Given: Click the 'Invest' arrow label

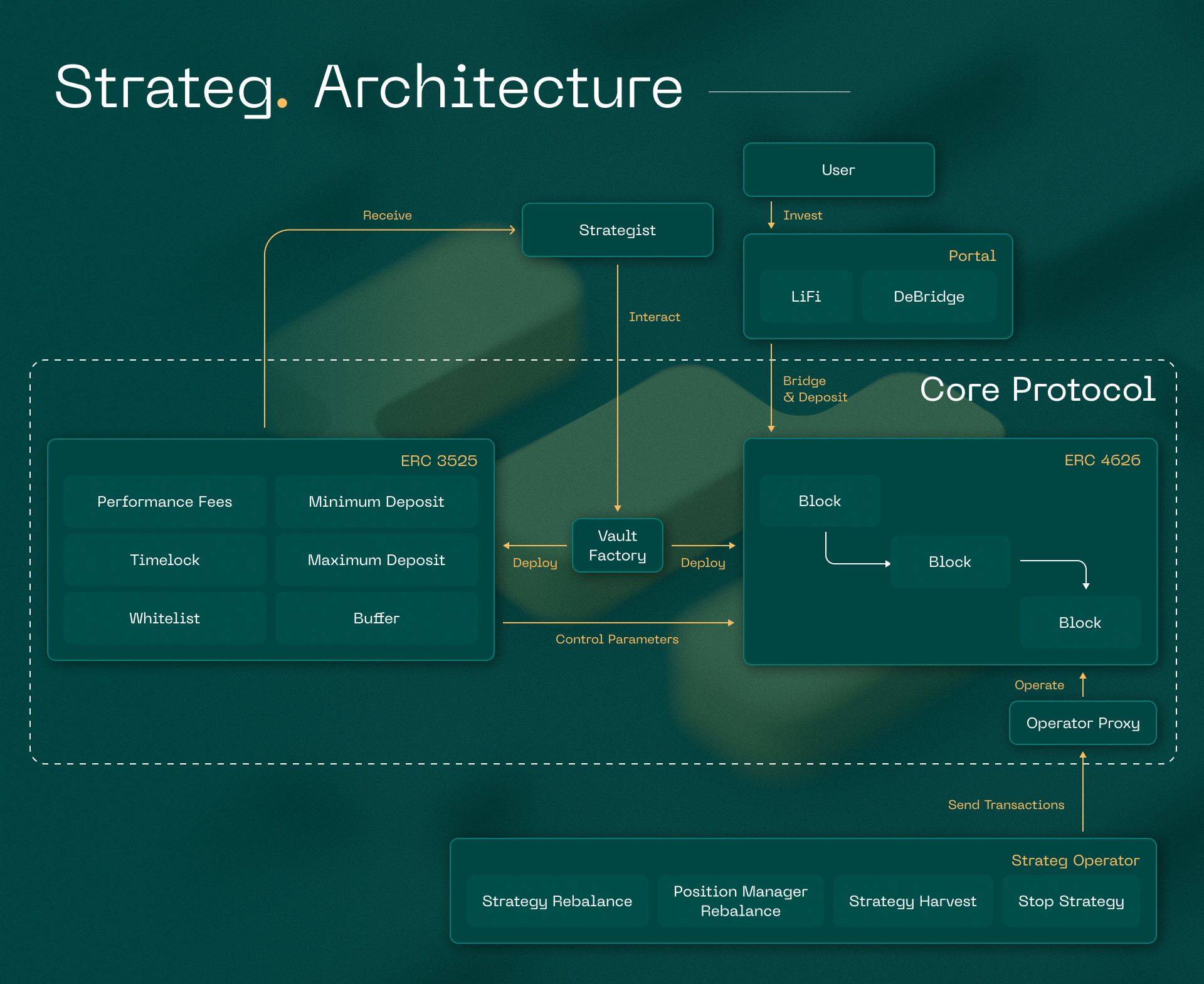Looking at the screenshot, I should pos(803,215).
